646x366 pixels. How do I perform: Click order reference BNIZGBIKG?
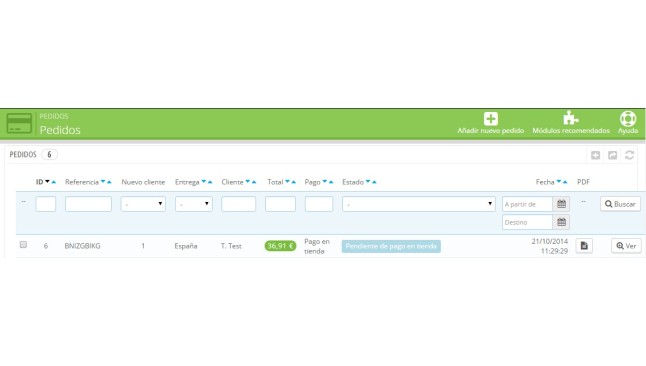pyautogui.click(x=82, y=246)
